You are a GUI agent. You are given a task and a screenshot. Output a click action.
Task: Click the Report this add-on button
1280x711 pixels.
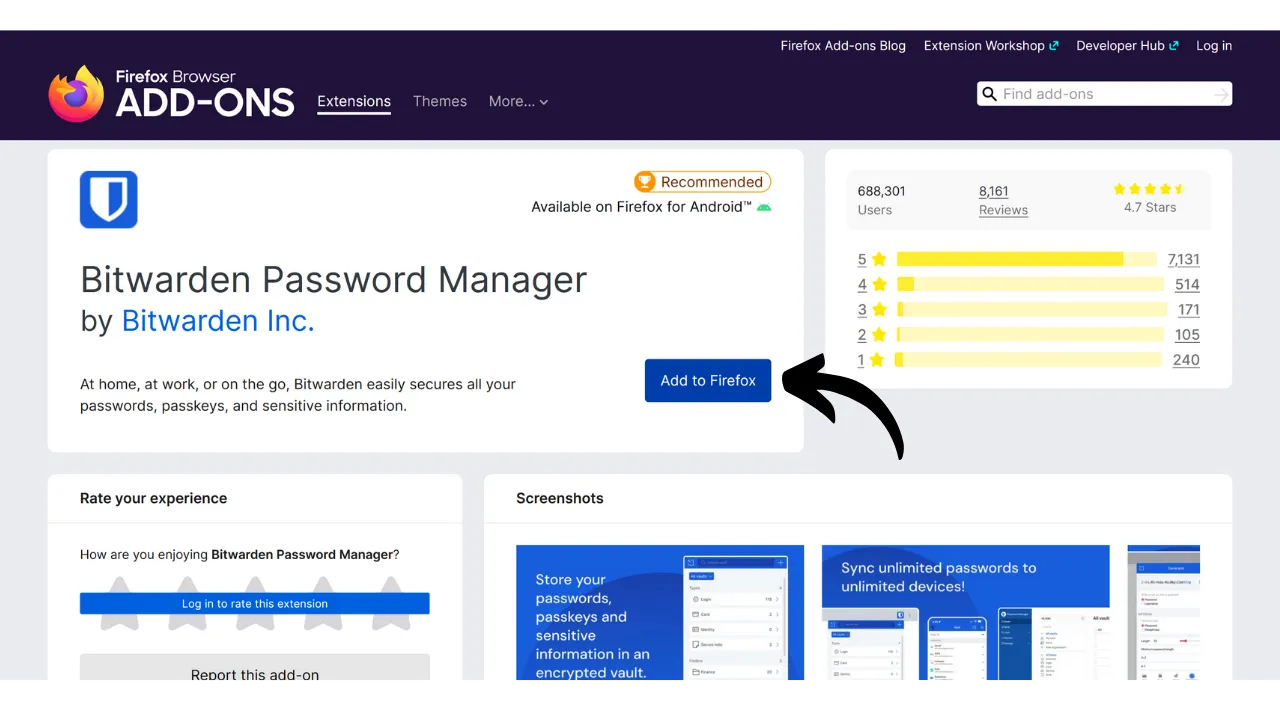click(x=255, y=675)
